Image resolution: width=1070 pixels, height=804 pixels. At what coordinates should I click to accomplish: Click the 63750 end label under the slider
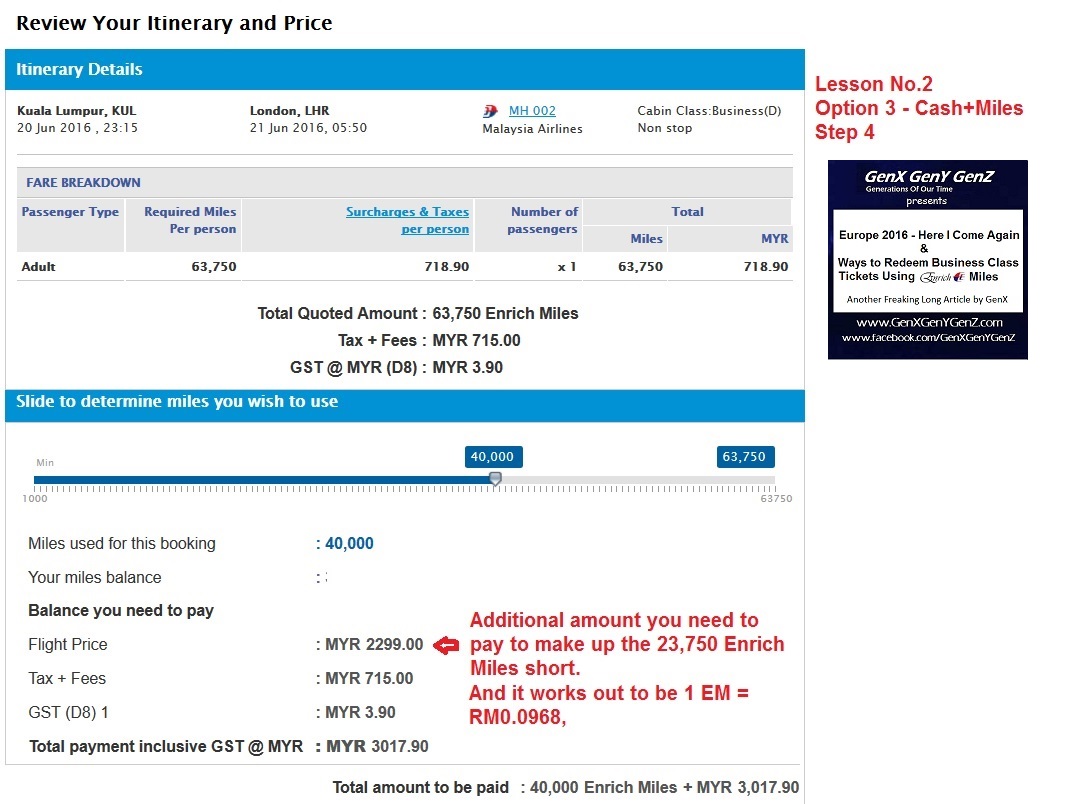tap(775, 498)
